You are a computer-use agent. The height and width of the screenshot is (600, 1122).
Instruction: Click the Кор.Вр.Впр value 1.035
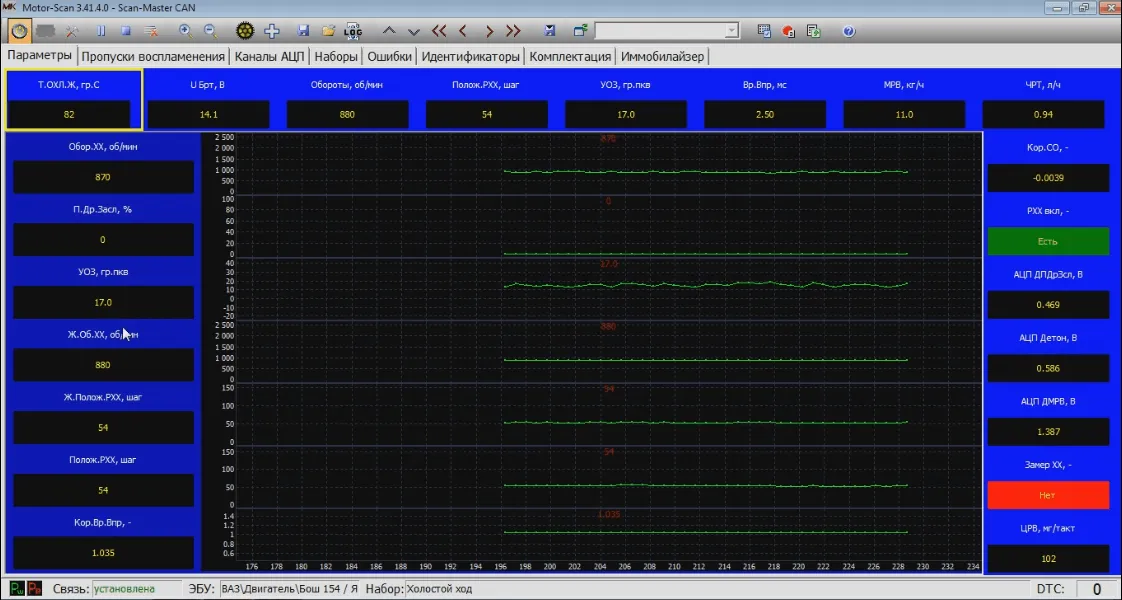click(x=103, y=553)
